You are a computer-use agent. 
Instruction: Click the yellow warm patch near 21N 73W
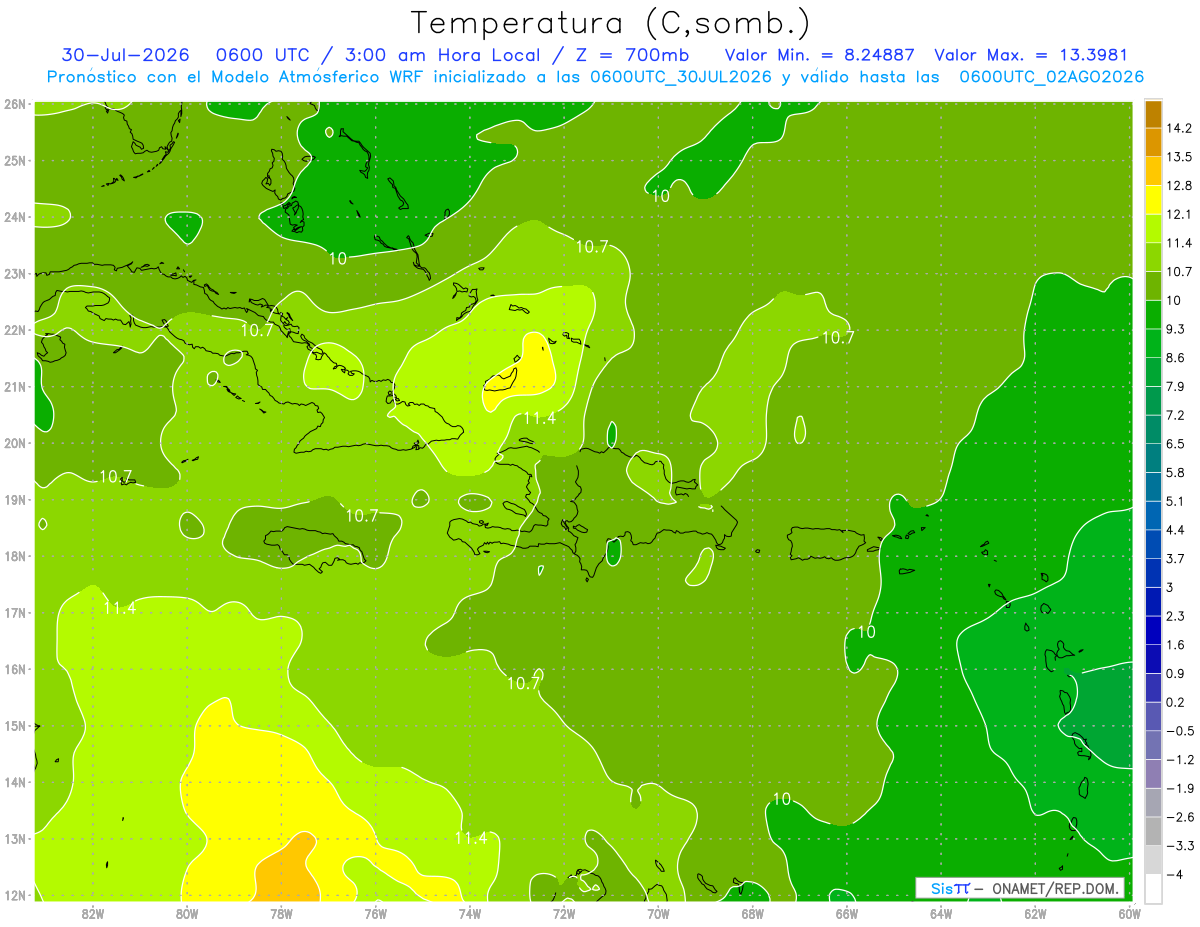click(x=522, y=372)
